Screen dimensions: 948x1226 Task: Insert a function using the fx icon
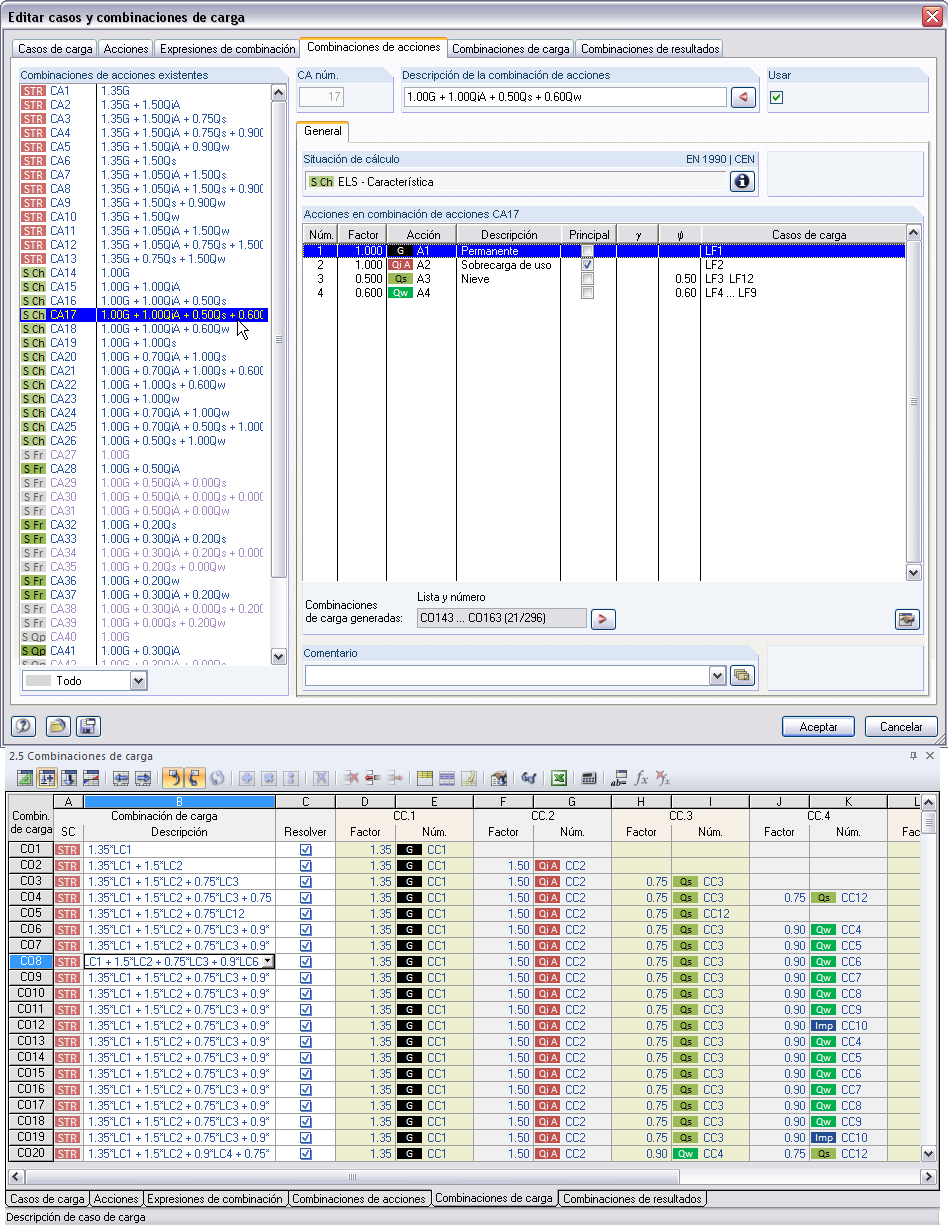coord(643,778)
